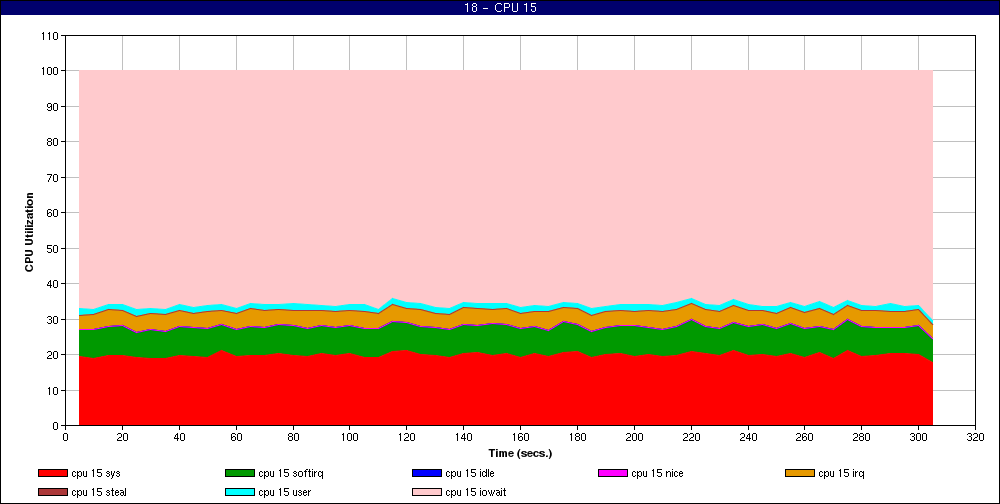Click the green cpu 15 softirq legend swatch
Viewport: 1000px width, 504px height.
pyautogui.click(x=240, y=473)
